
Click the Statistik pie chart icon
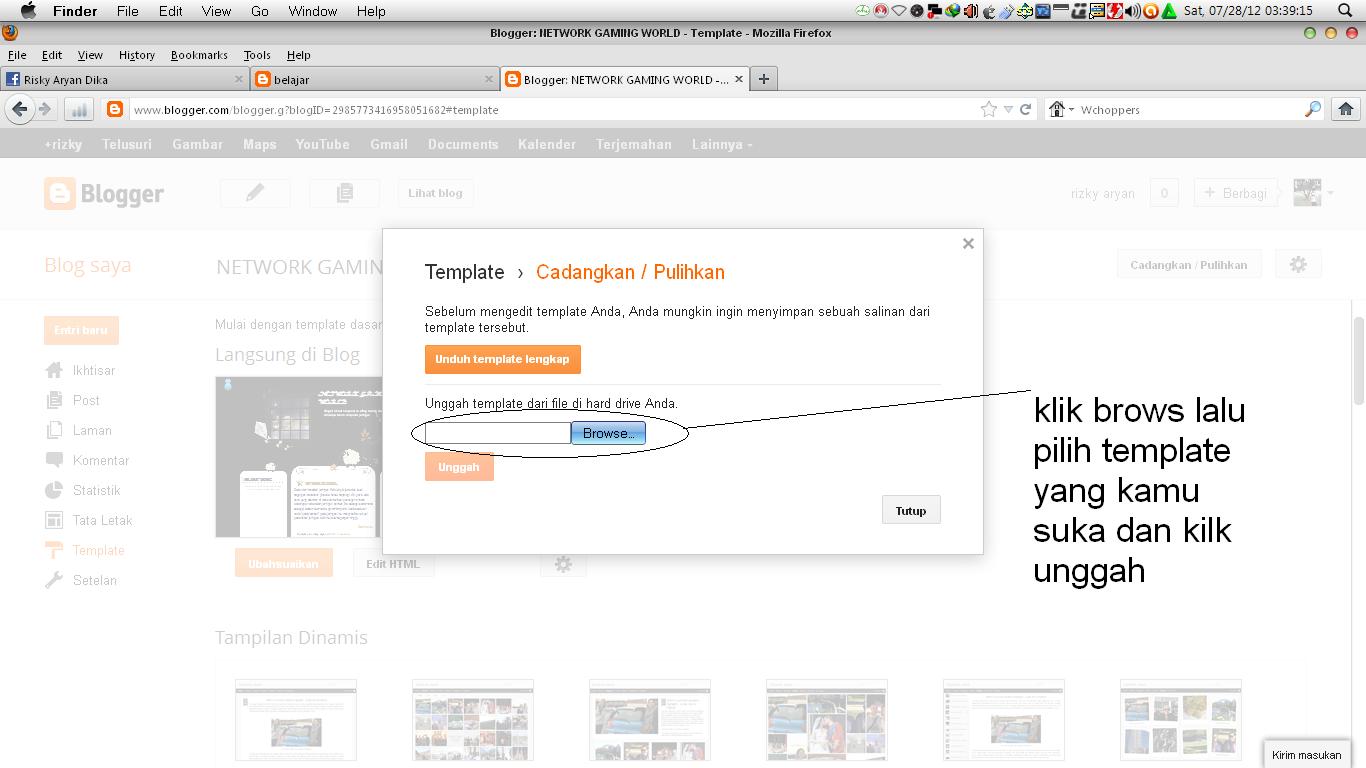click(54, 490)
